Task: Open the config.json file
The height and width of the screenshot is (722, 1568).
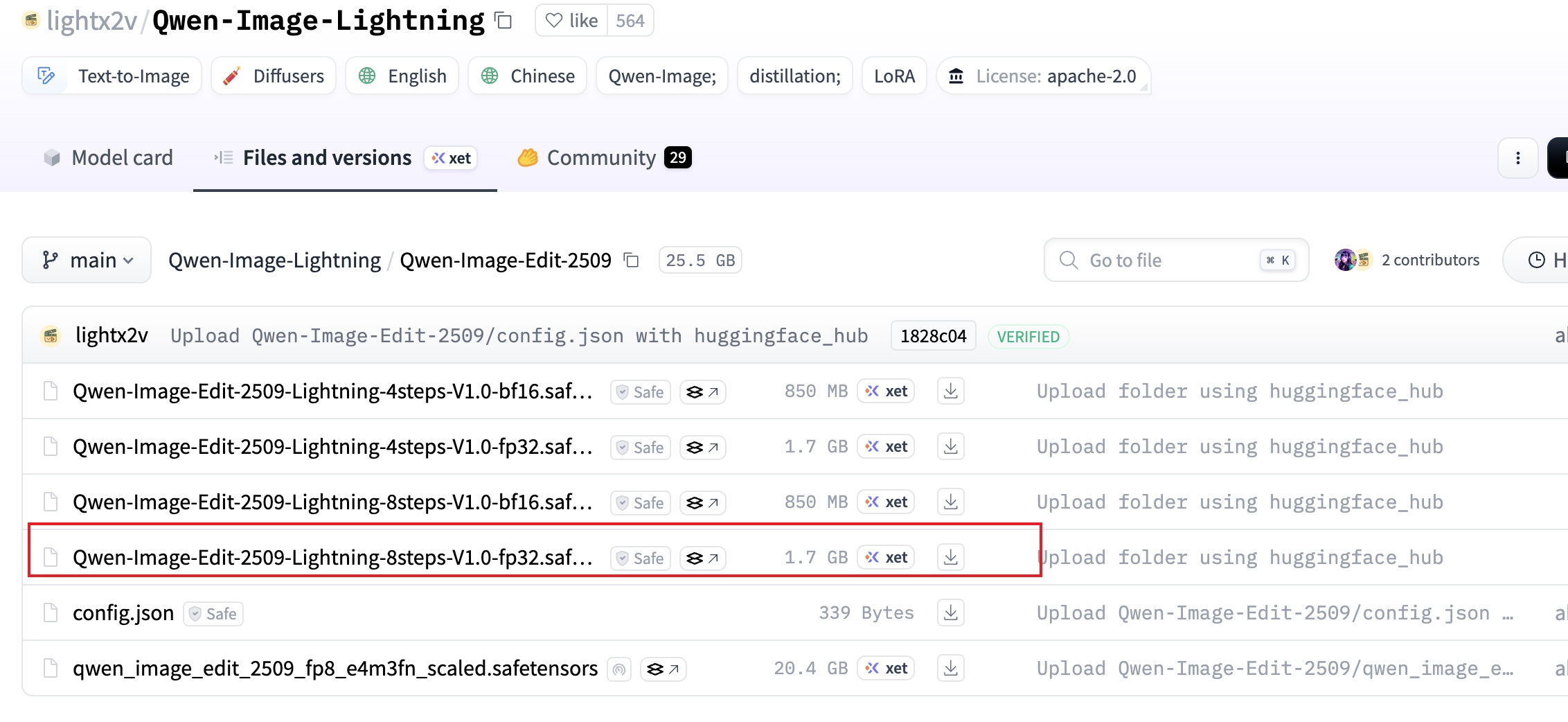Action: [x=123, y=613]
